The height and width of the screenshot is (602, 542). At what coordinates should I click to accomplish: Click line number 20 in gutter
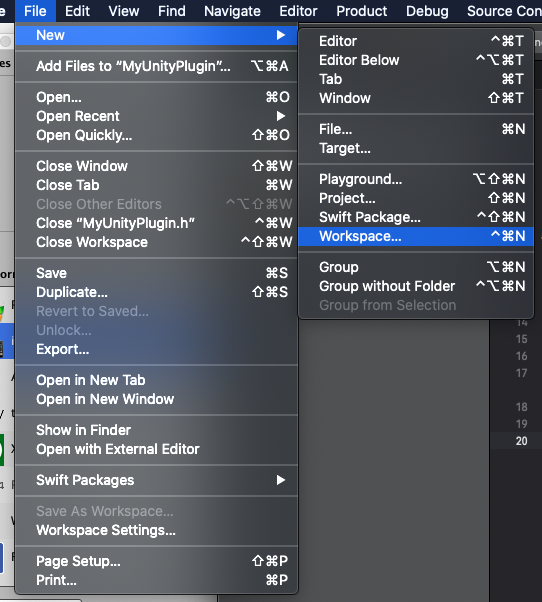(x=521, y=441)
